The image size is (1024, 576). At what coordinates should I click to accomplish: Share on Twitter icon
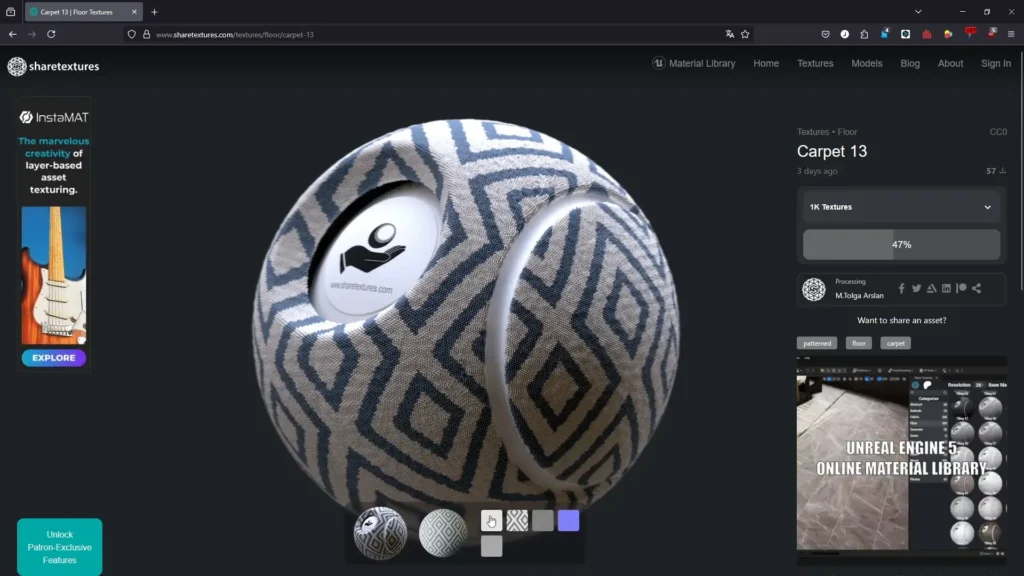click(x=916, y=288)
